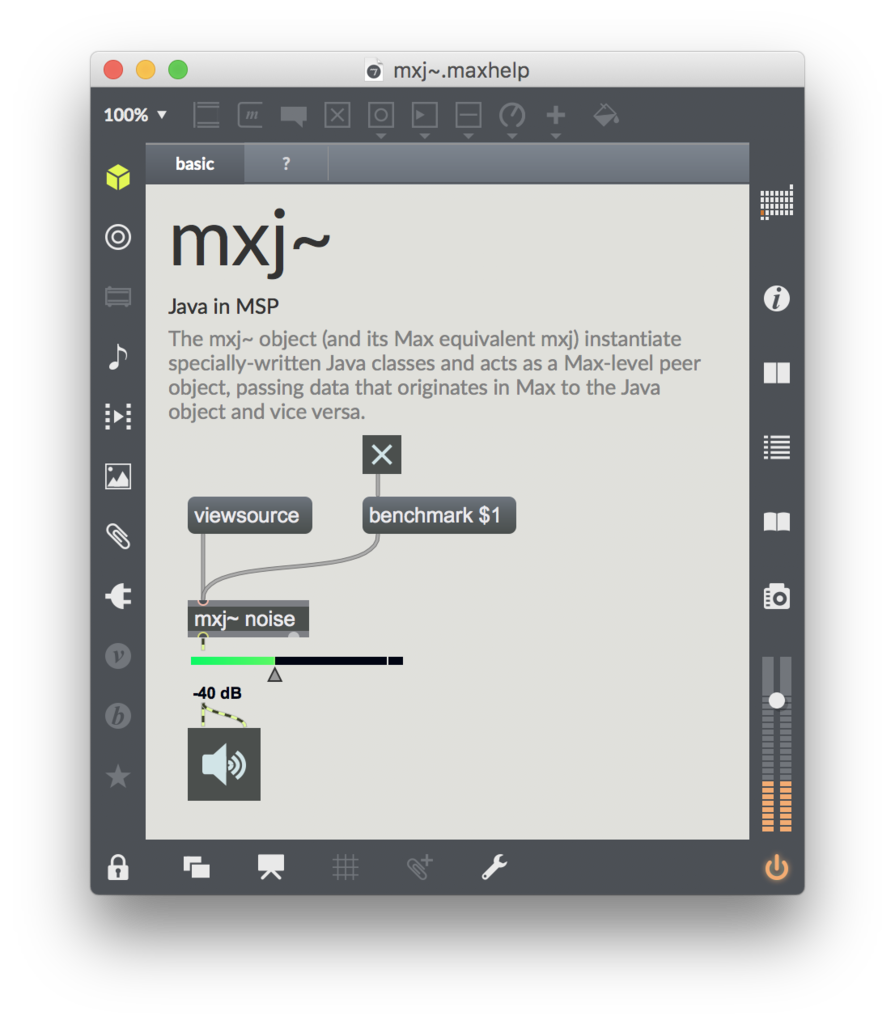The image size is (895, 1024).
Task: Open the audio note browser icon
Action: pyautogui.click(x=118, y=357)
